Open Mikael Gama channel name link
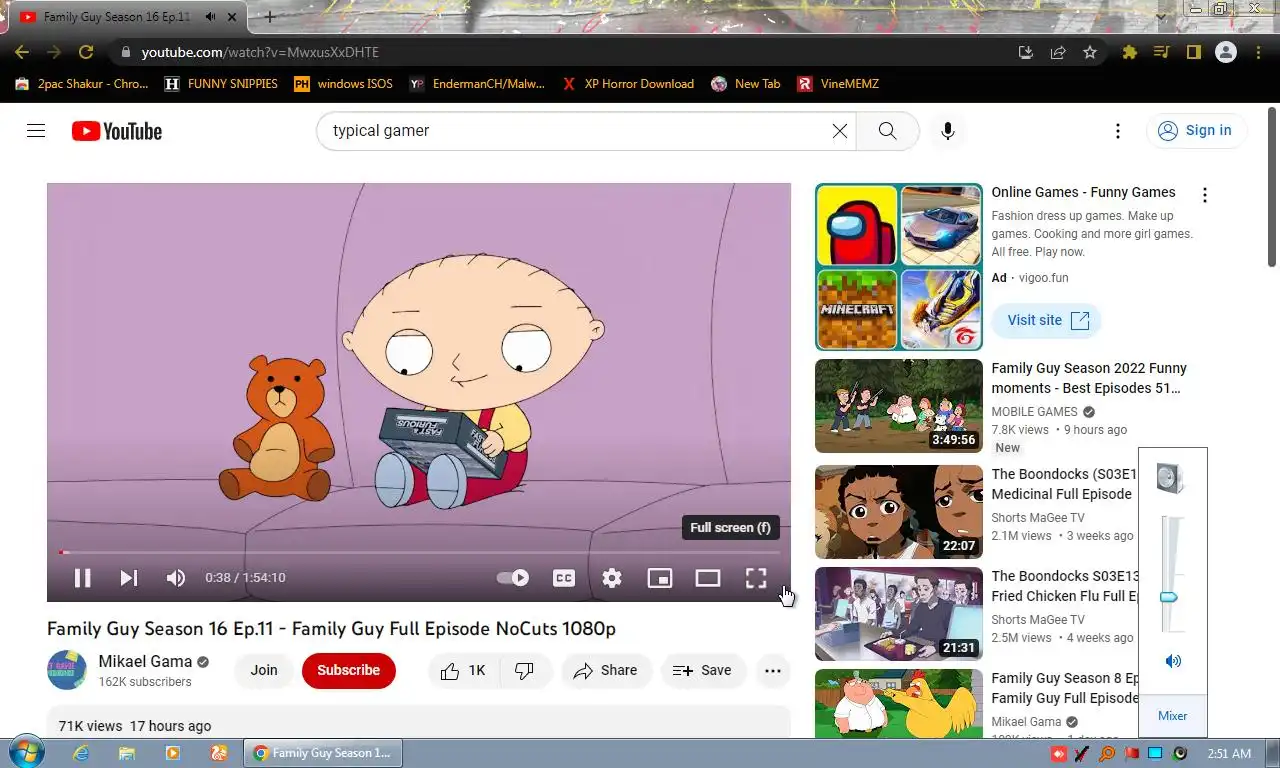The height and width of the screenshot is (768, 1280). [x=145, y=662]
